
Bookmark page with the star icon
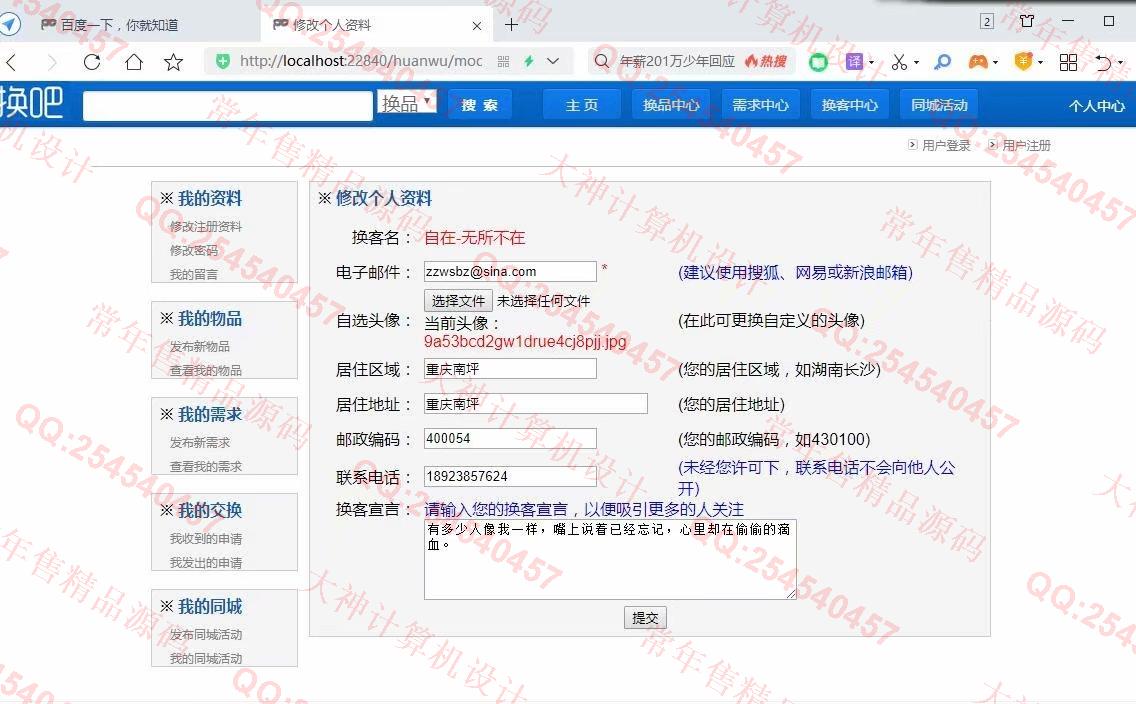(x=174, y=62)
